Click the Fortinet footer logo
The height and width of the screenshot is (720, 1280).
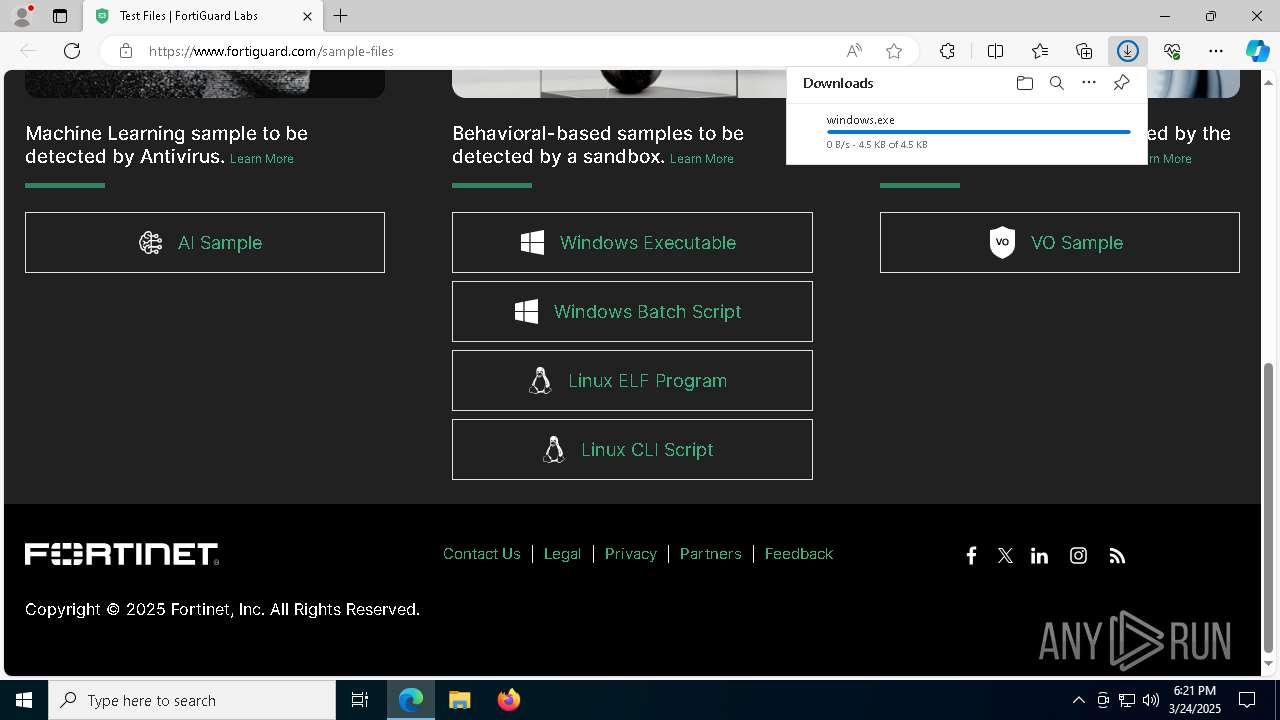[x=122, y=555]
